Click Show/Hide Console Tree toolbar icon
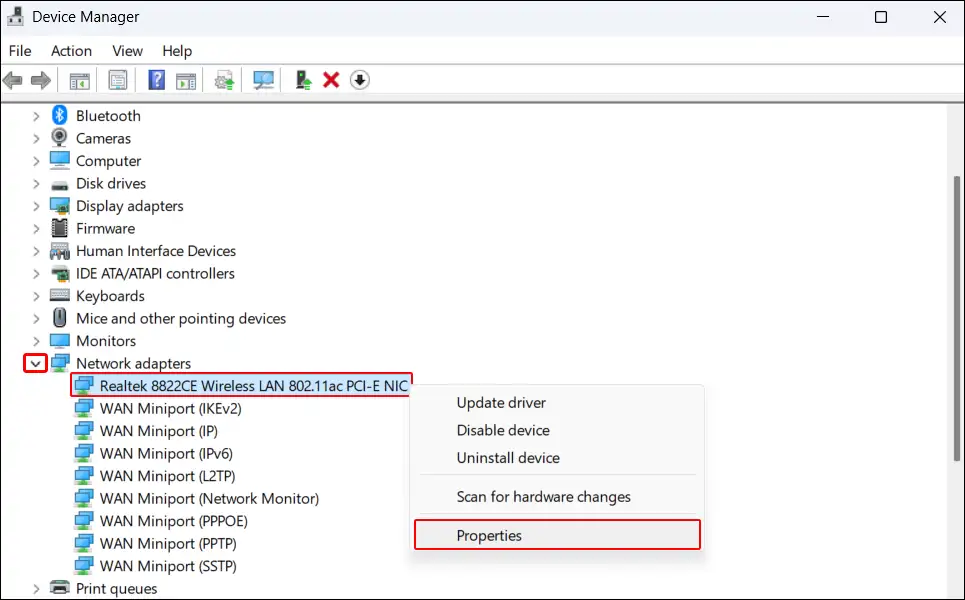Screen dimensions: 965x600 pyautogui.click(x=79, y=80)
